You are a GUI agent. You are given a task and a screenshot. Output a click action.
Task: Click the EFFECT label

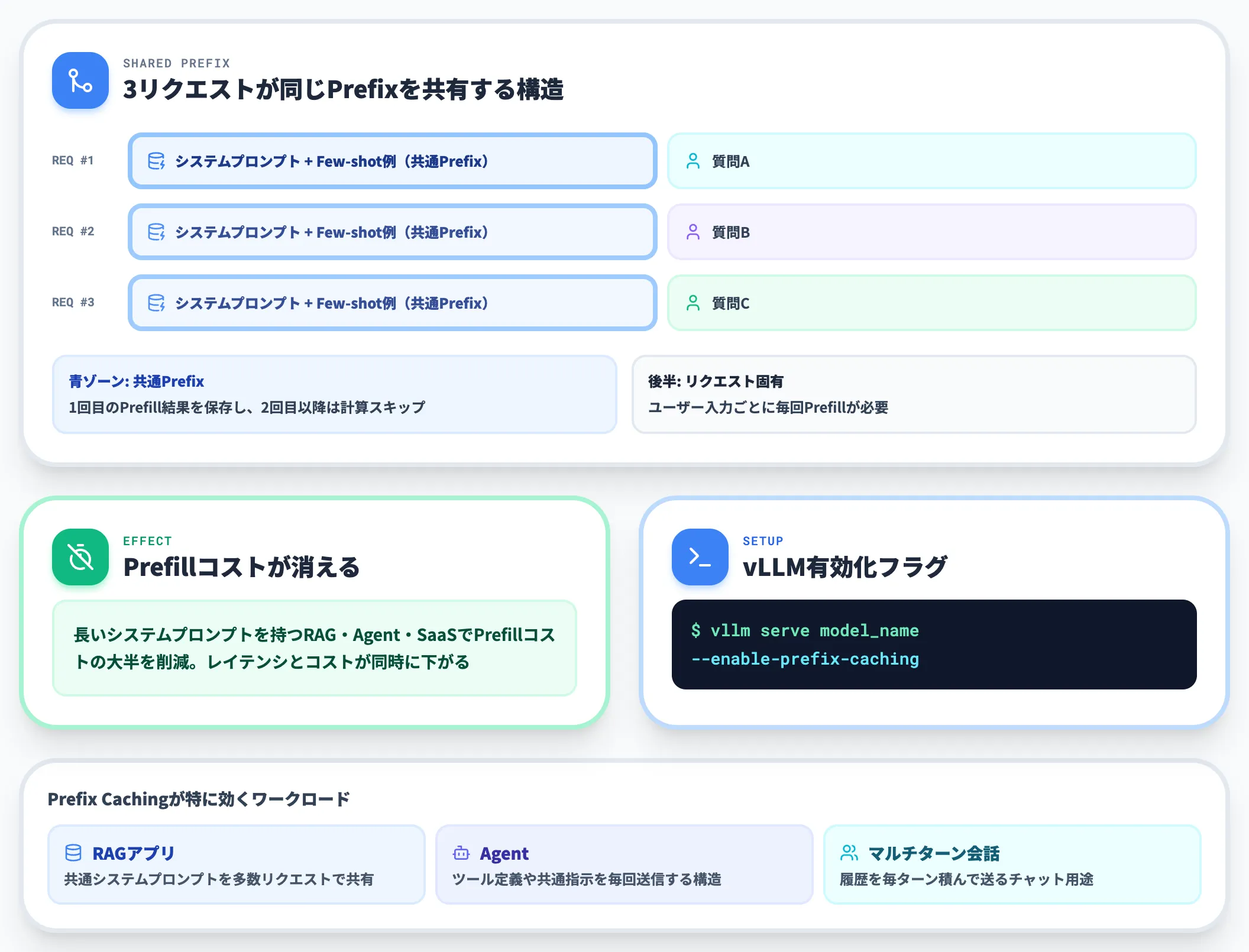(x=147, y=541)
